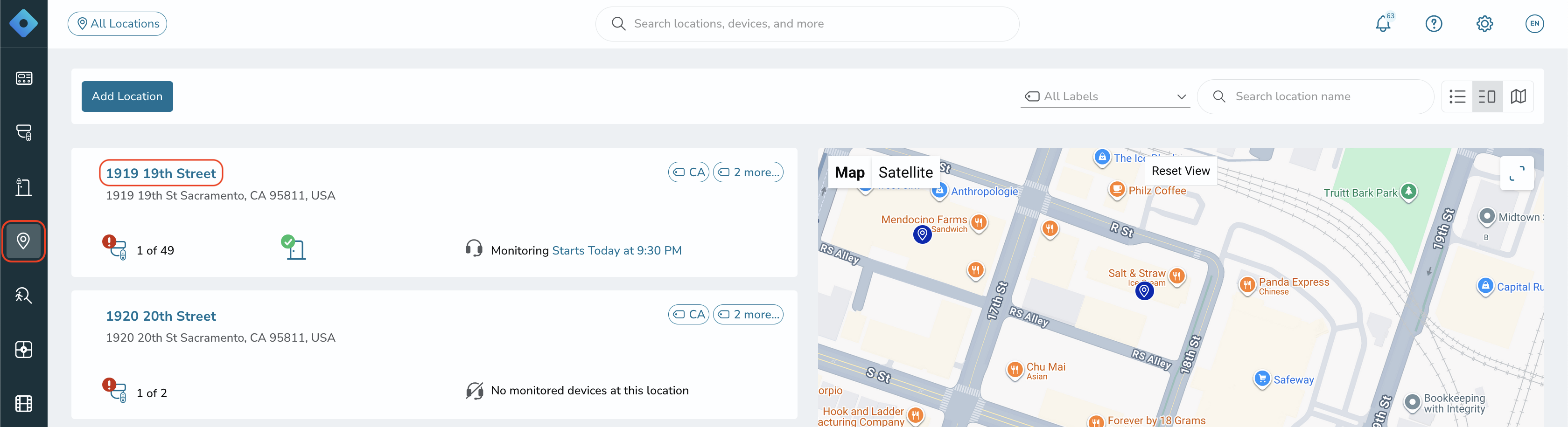The width and height of the screenshot is (1568, 427).
Task: Click Reset View on the map
Action: pyautogui.click(x=1180, y=171)
